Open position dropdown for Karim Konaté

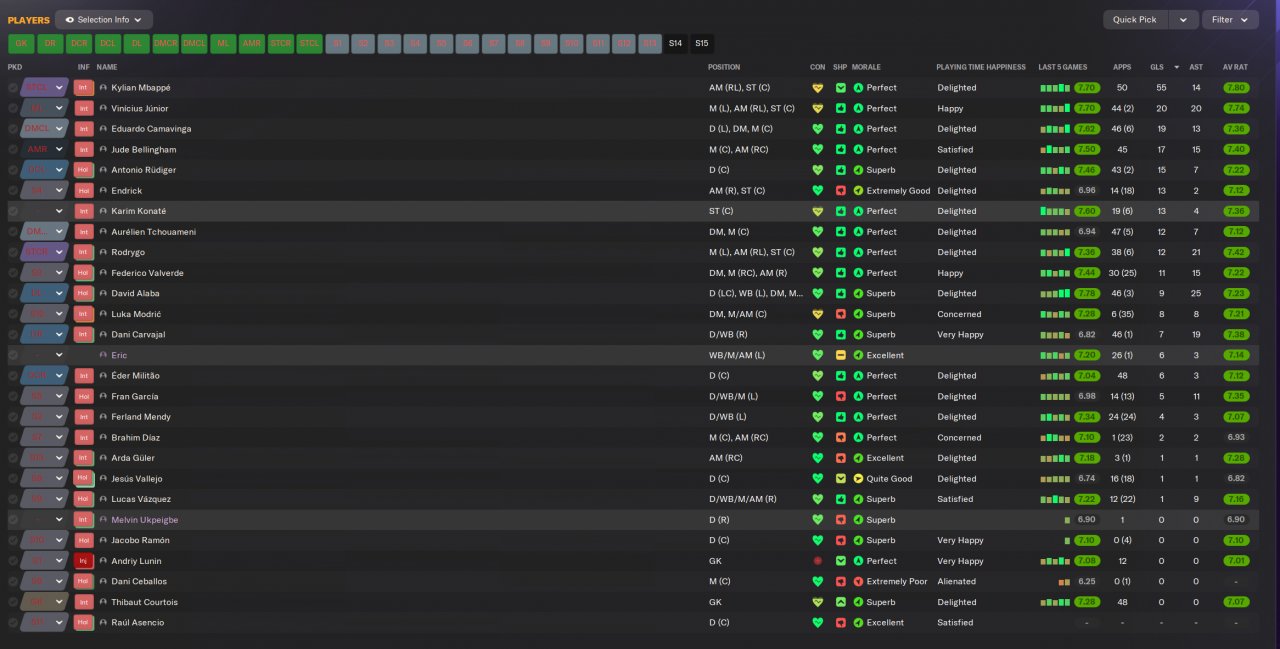tap(59, 211)
